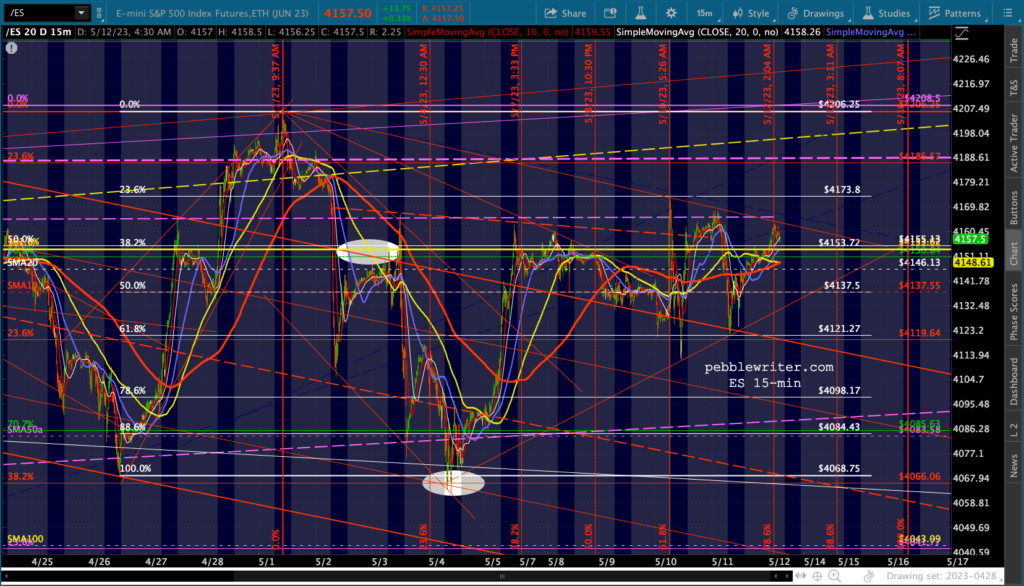The image size is (1024, 586).
Task: Open the 15m timeframe selector
Action: tap(705, 14)
